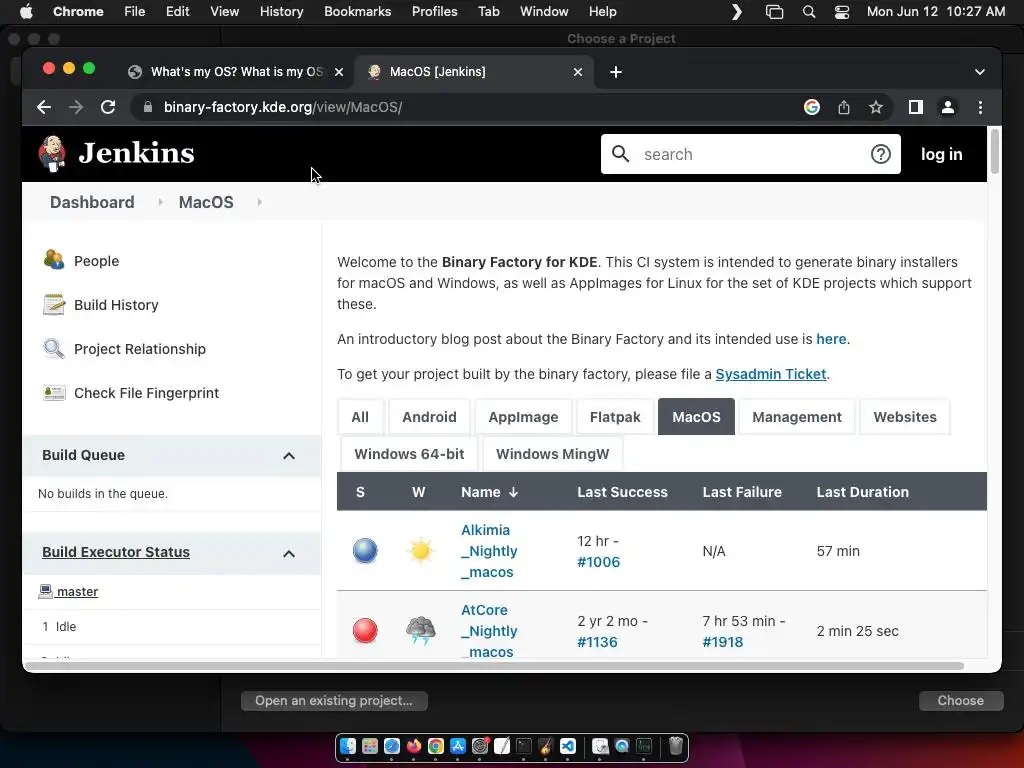Screen dimensions: 1024x768
Task: Open macOS Spotlight search icon
Action: pyautogui.click(x=808, y=12)
